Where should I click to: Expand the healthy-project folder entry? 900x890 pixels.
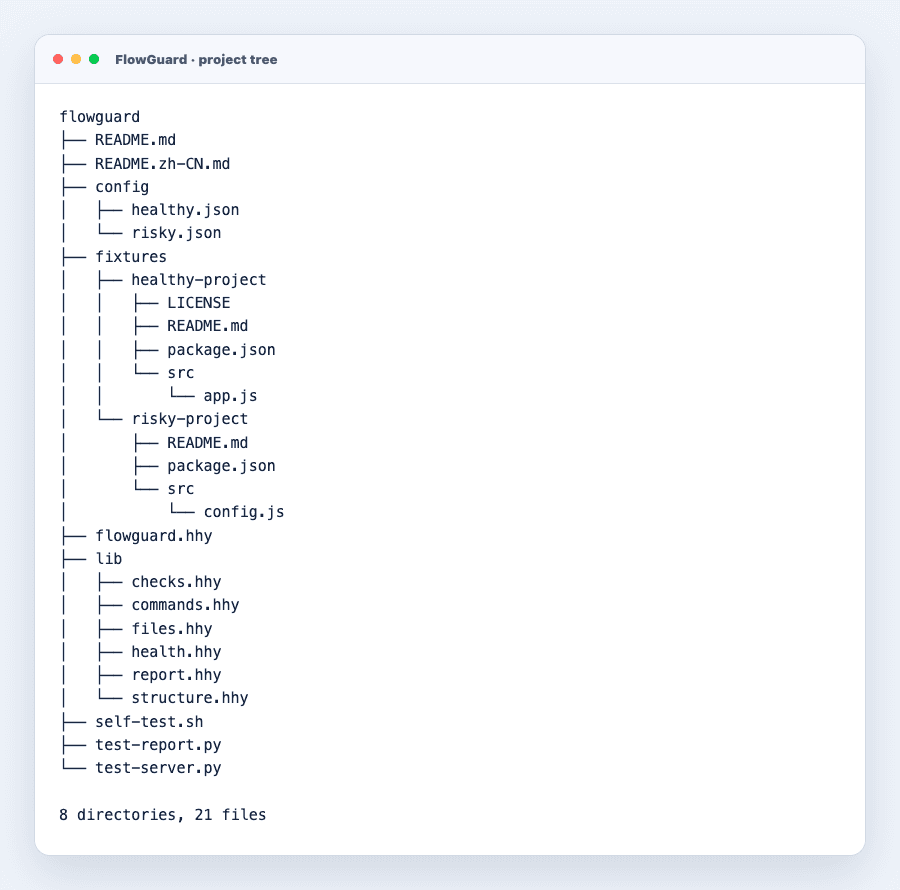click(199, 280)
